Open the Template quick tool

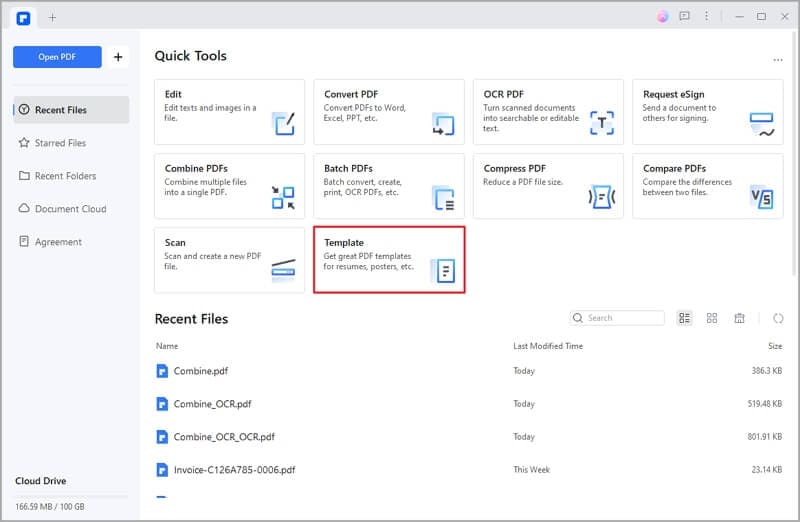(x=389, y=259)
